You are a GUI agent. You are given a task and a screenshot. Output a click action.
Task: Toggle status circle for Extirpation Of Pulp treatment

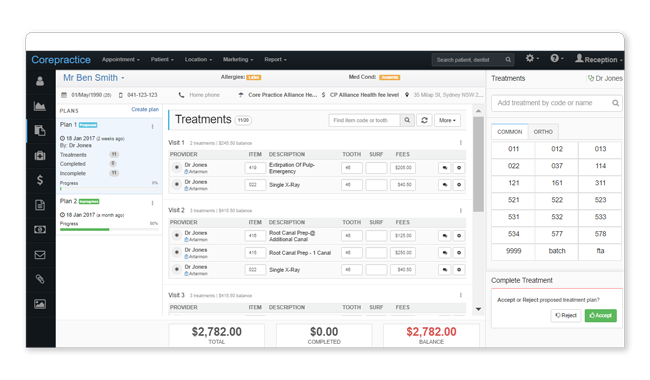click(176, 167)
